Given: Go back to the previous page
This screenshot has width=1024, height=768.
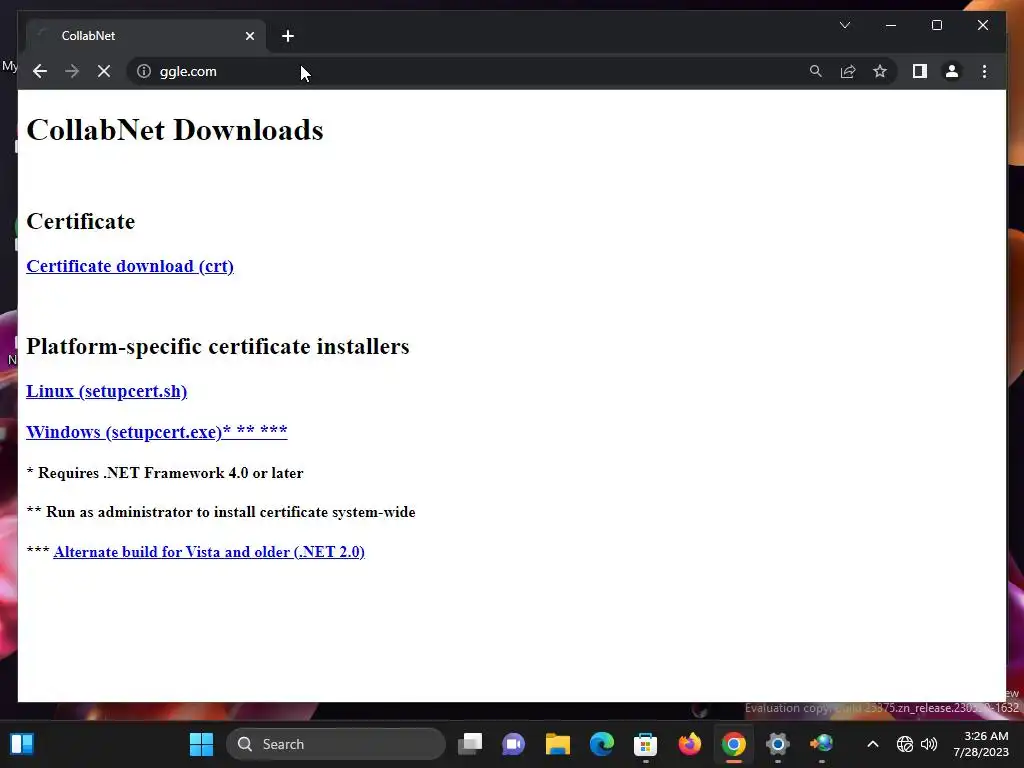Looking at the screenshot, I should pos(40,71).
